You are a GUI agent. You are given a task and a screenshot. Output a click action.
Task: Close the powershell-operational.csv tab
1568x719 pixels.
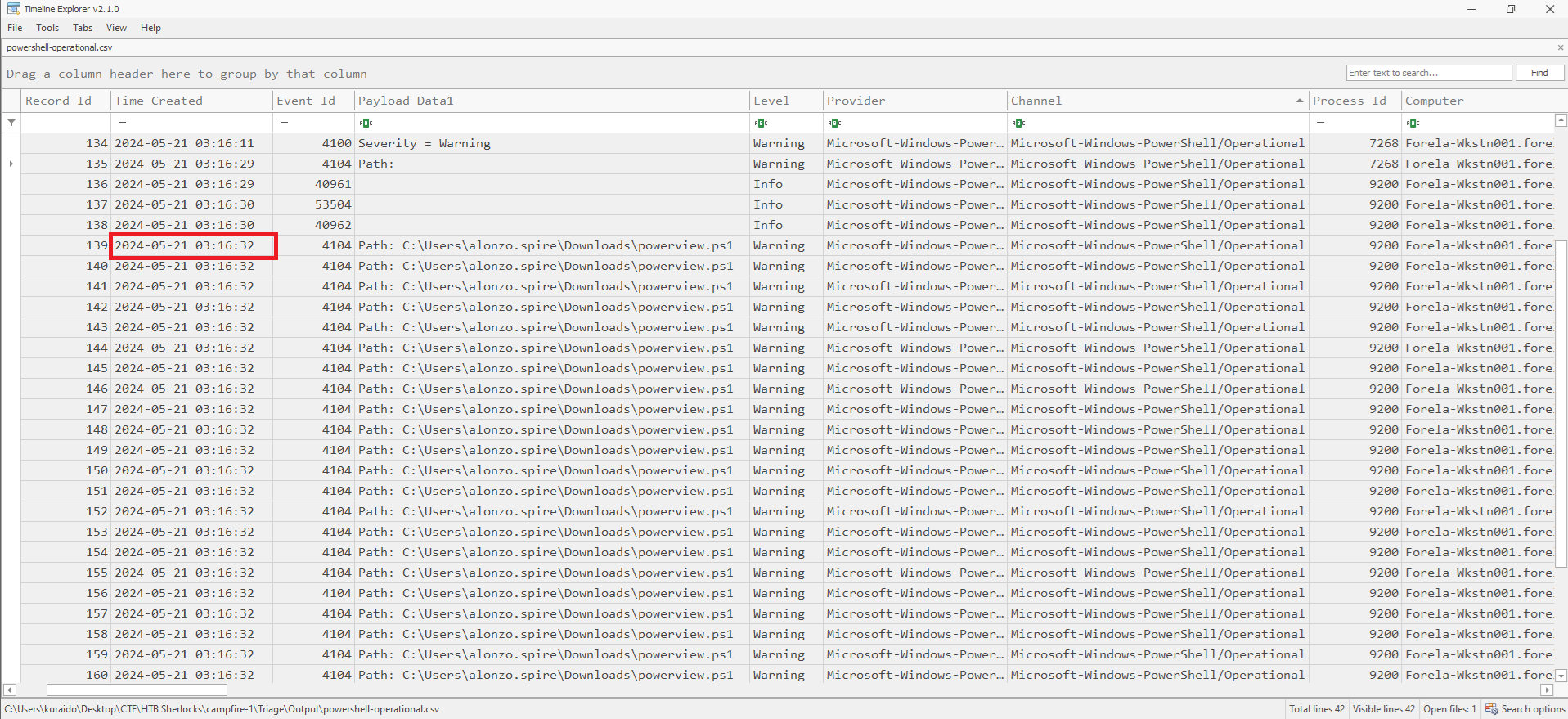coord(1560,47)
